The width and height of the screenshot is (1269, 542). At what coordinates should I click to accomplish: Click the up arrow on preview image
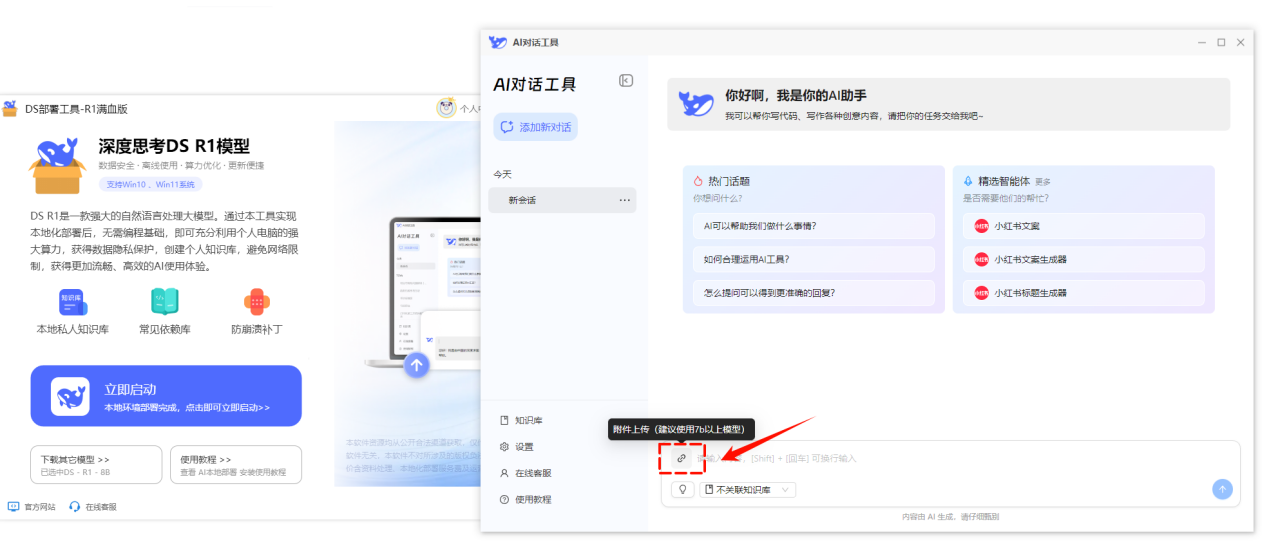pyautogui.click(x=417, y=365)
